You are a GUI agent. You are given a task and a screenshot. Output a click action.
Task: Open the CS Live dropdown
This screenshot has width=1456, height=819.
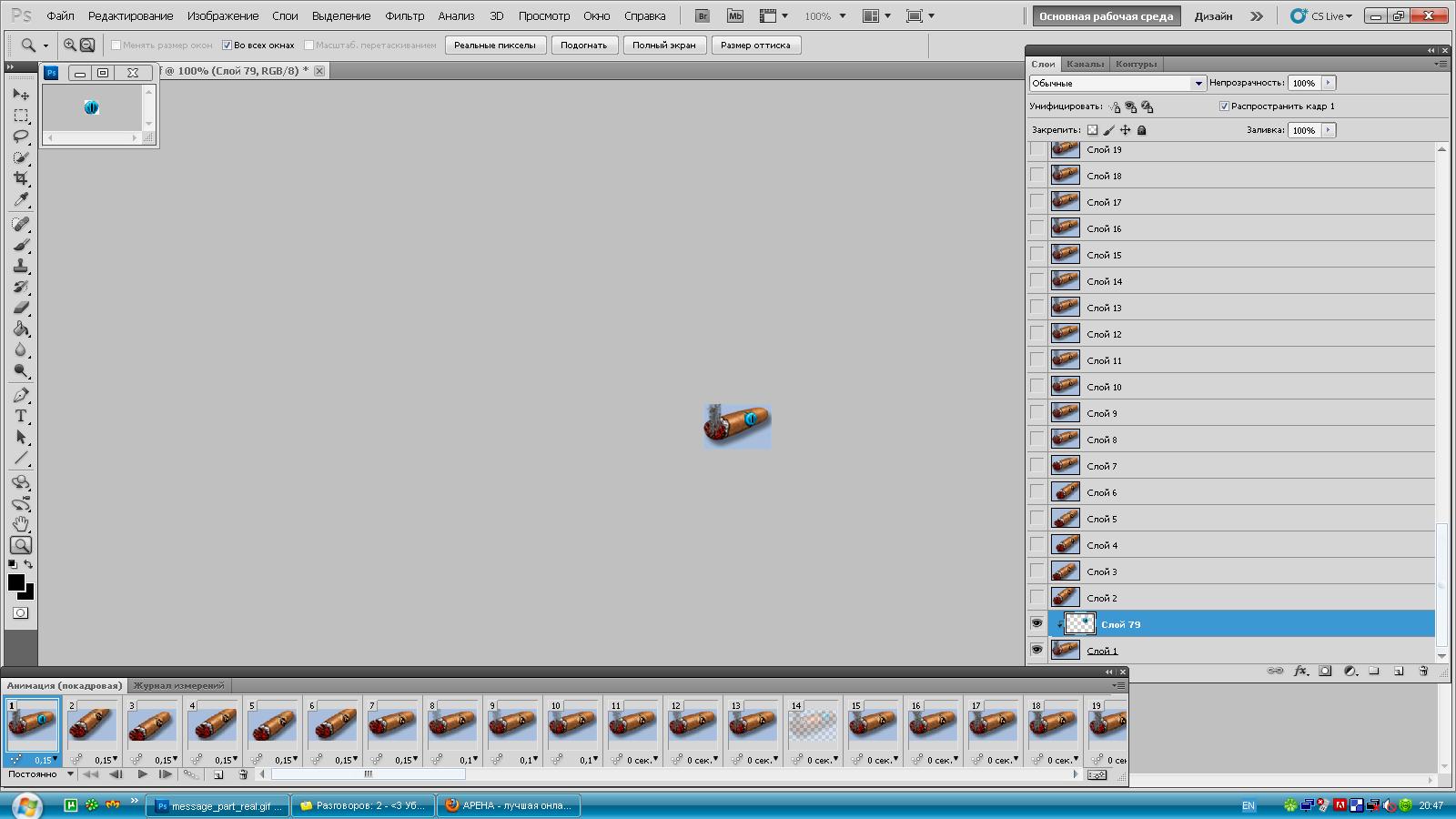(1321, 15)
